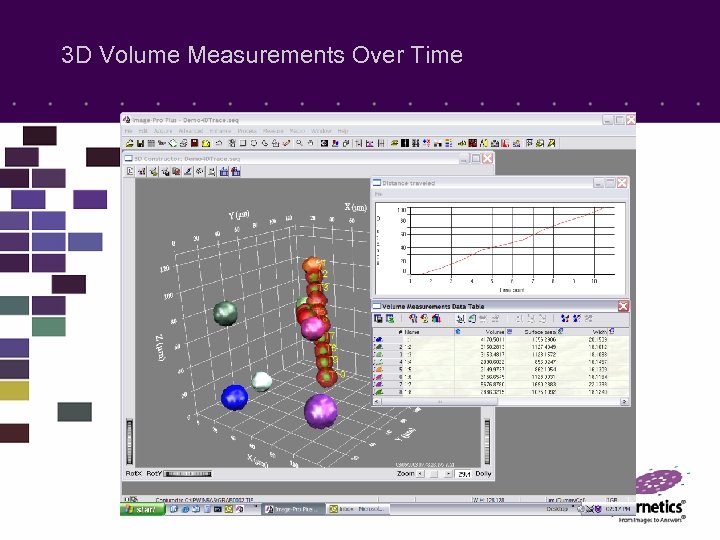
Task: Click the second 3D Constructor toolbar icon
Action: (141, 172)
